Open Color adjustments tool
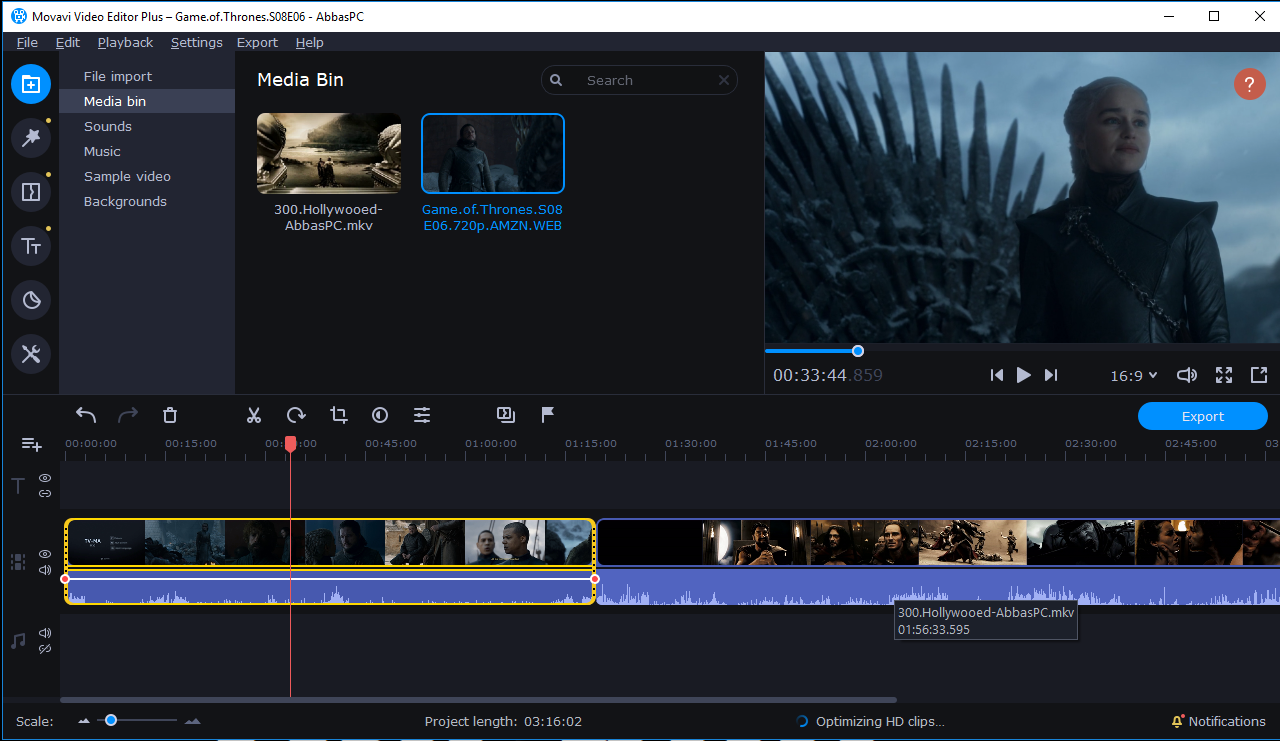1280x741 pixels. tap(380, 415)
